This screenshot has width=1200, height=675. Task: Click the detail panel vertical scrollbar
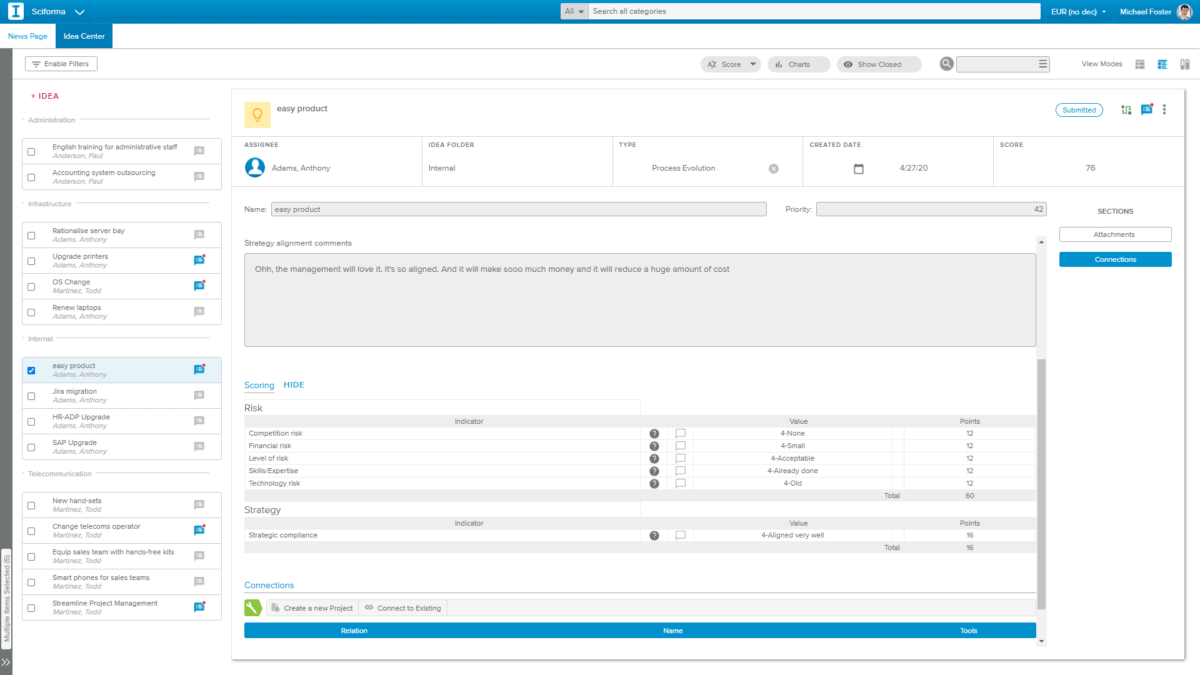(1041, 485)
